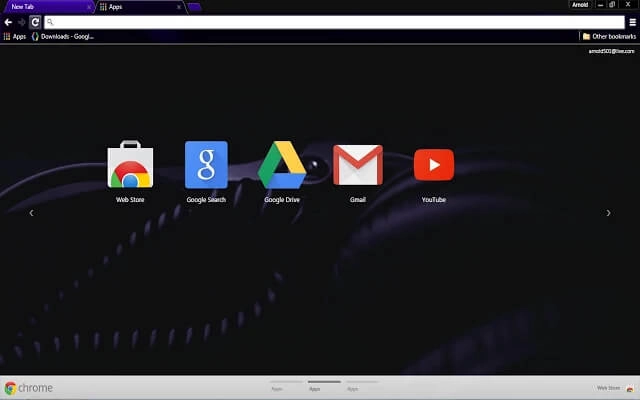
Task: Close the Apps tab
Action: pos(178,7)
